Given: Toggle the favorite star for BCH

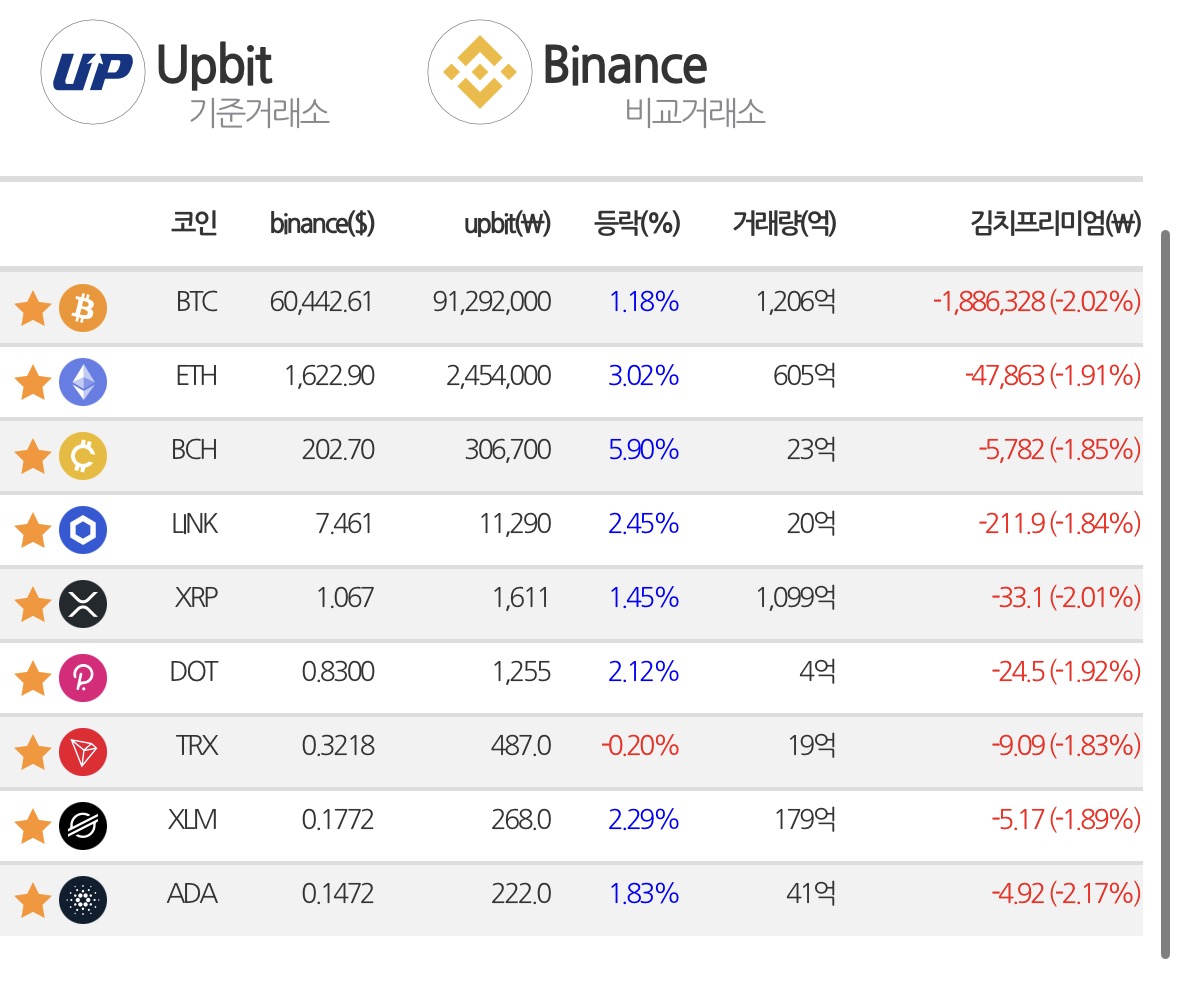Looking at the screenshot, I should (x=33, y=456).
